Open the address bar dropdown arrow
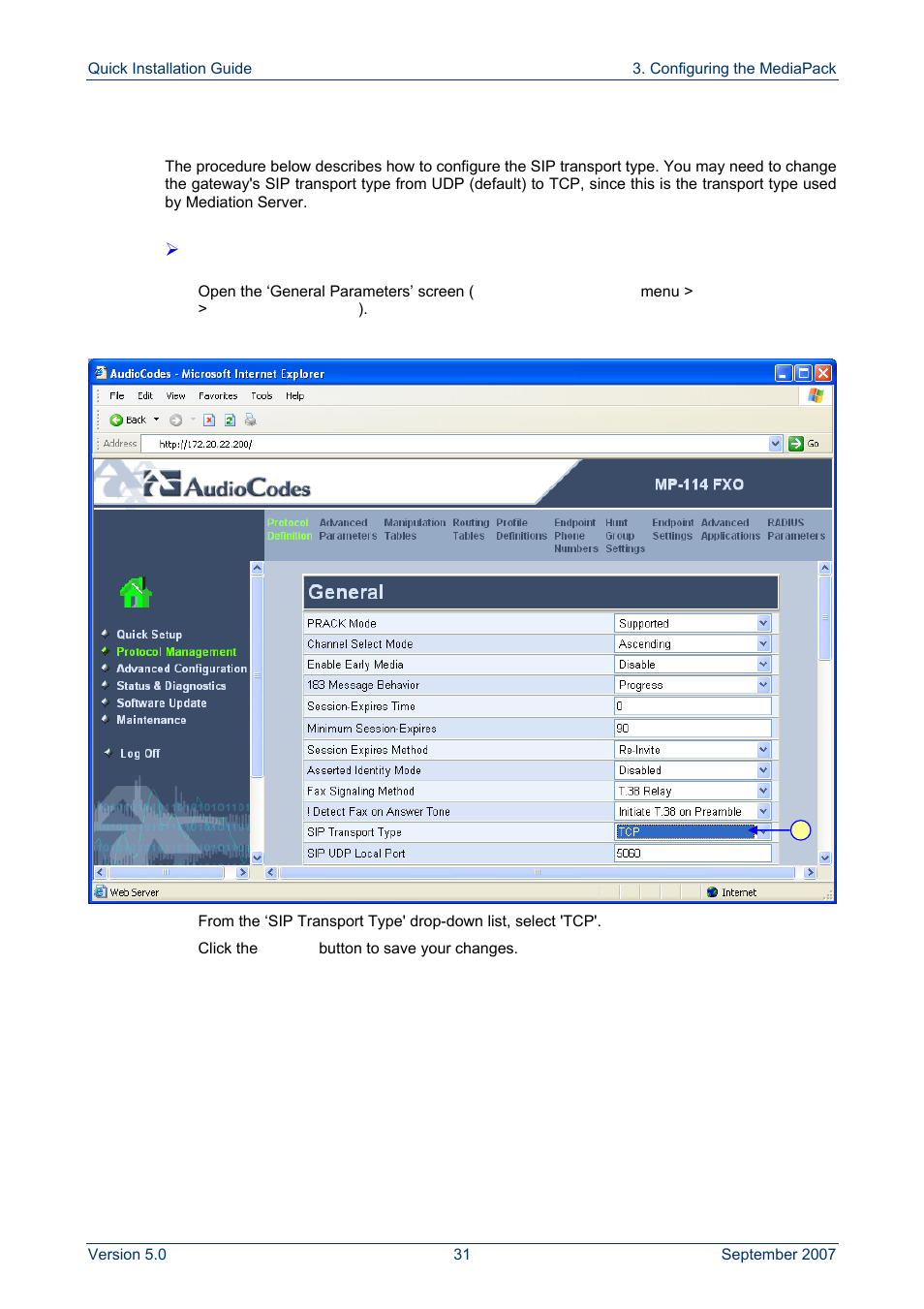 pos(775,444)
